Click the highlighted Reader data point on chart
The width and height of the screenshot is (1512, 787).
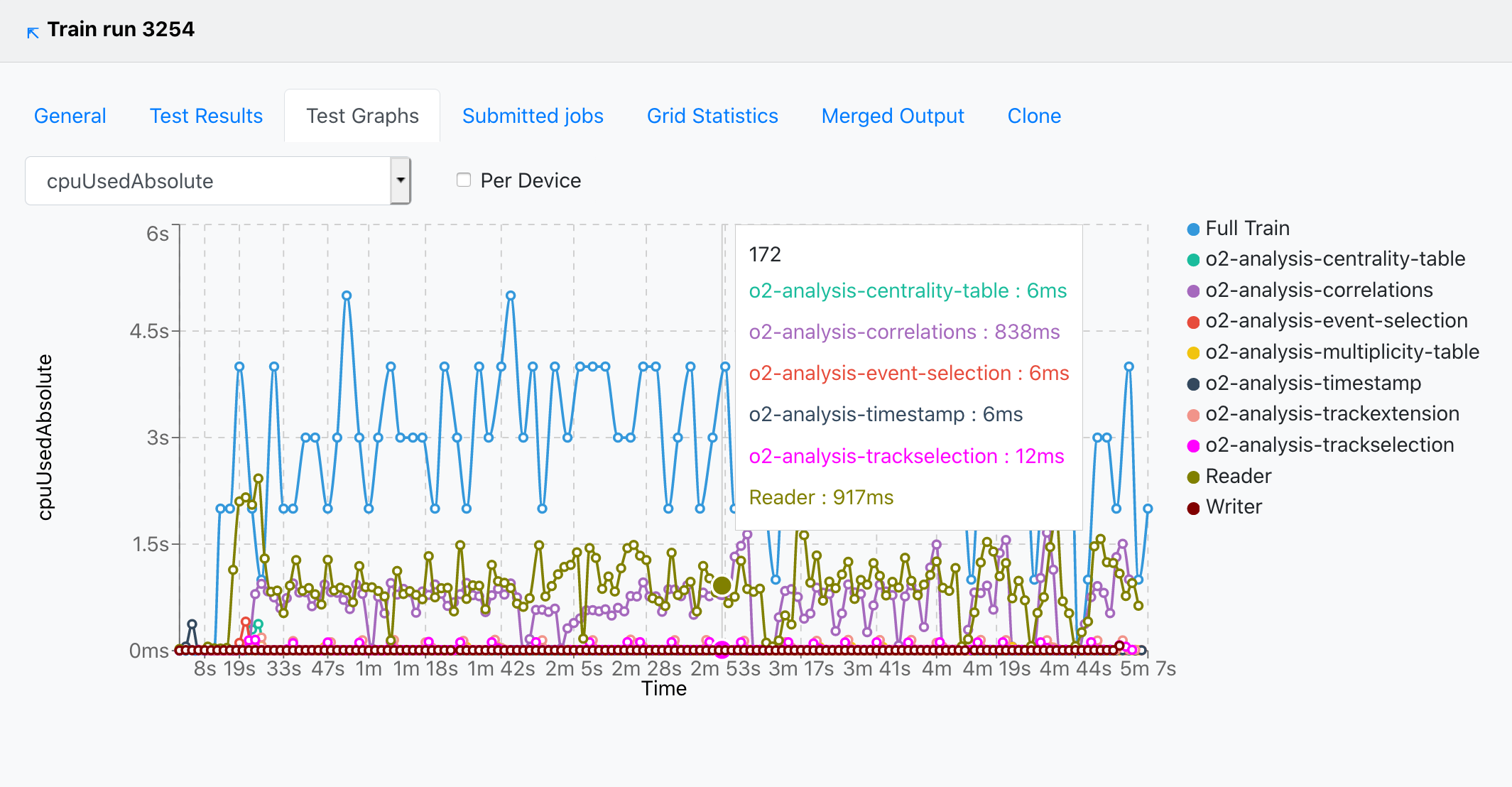(x=722, y=585)
